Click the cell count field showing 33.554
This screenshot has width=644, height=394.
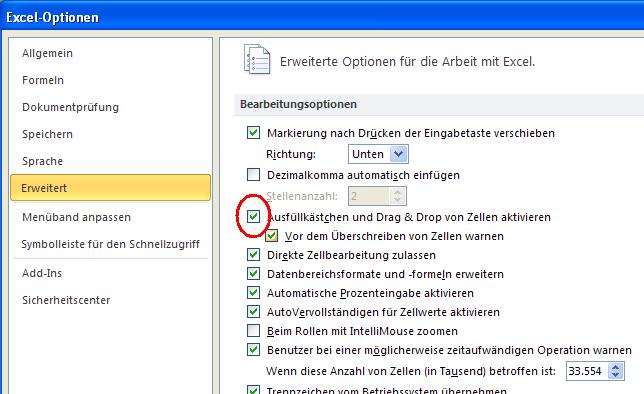586,371
